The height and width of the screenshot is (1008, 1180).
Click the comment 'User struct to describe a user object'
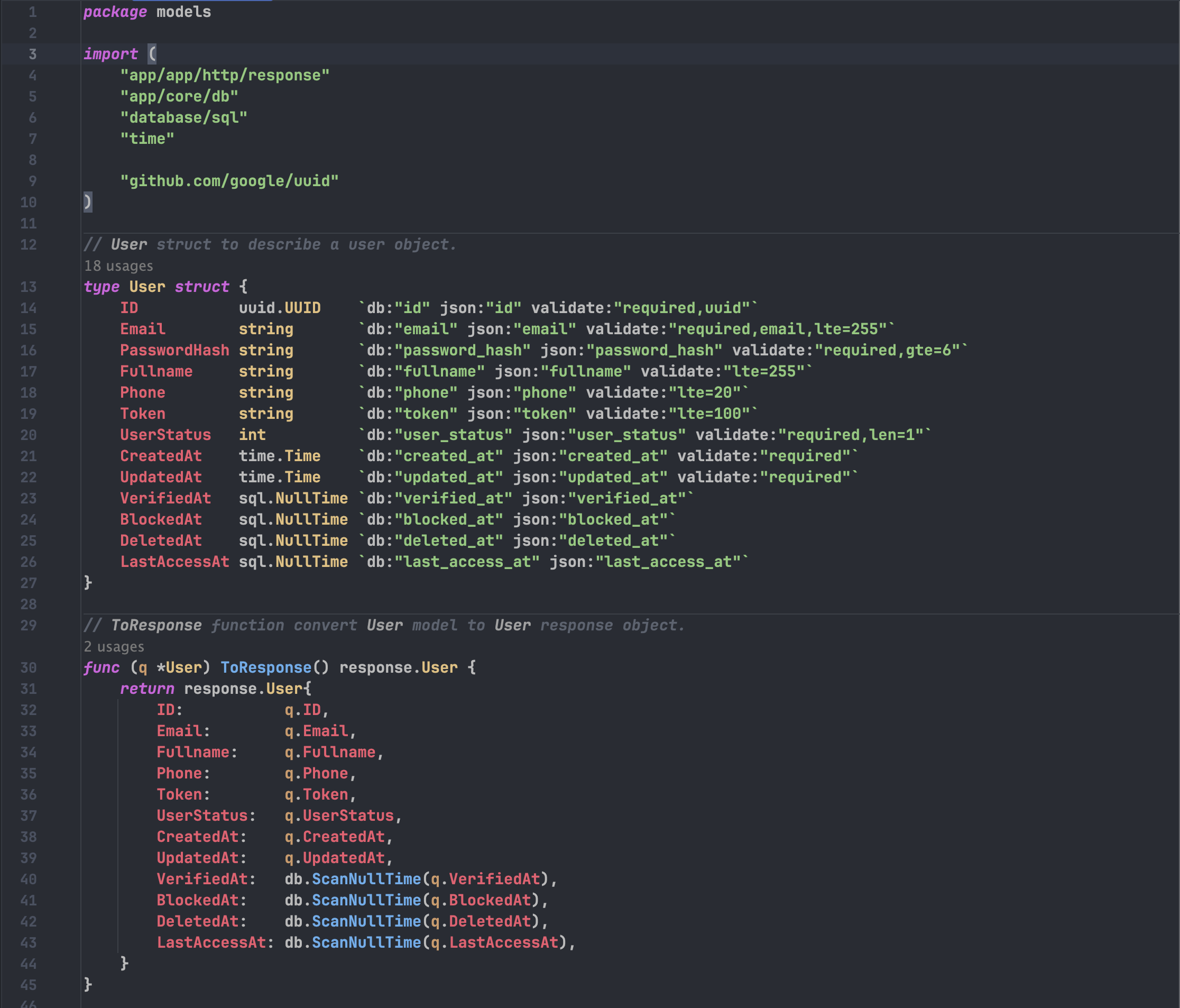[271, 244]
